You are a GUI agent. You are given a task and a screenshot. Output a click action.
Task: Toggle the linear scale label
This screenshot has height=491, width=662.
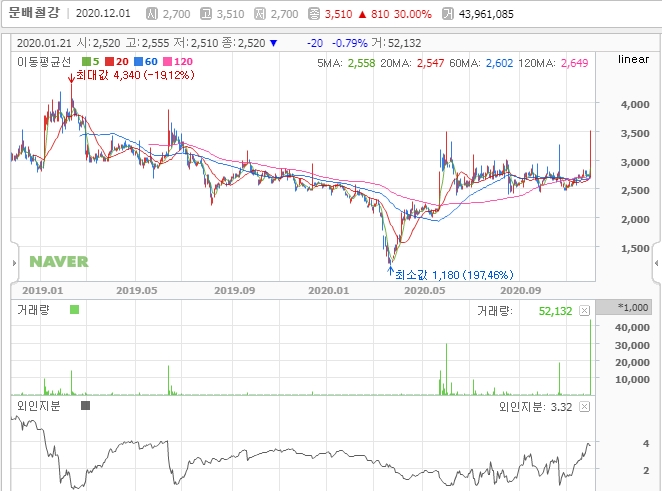[633, 59]
